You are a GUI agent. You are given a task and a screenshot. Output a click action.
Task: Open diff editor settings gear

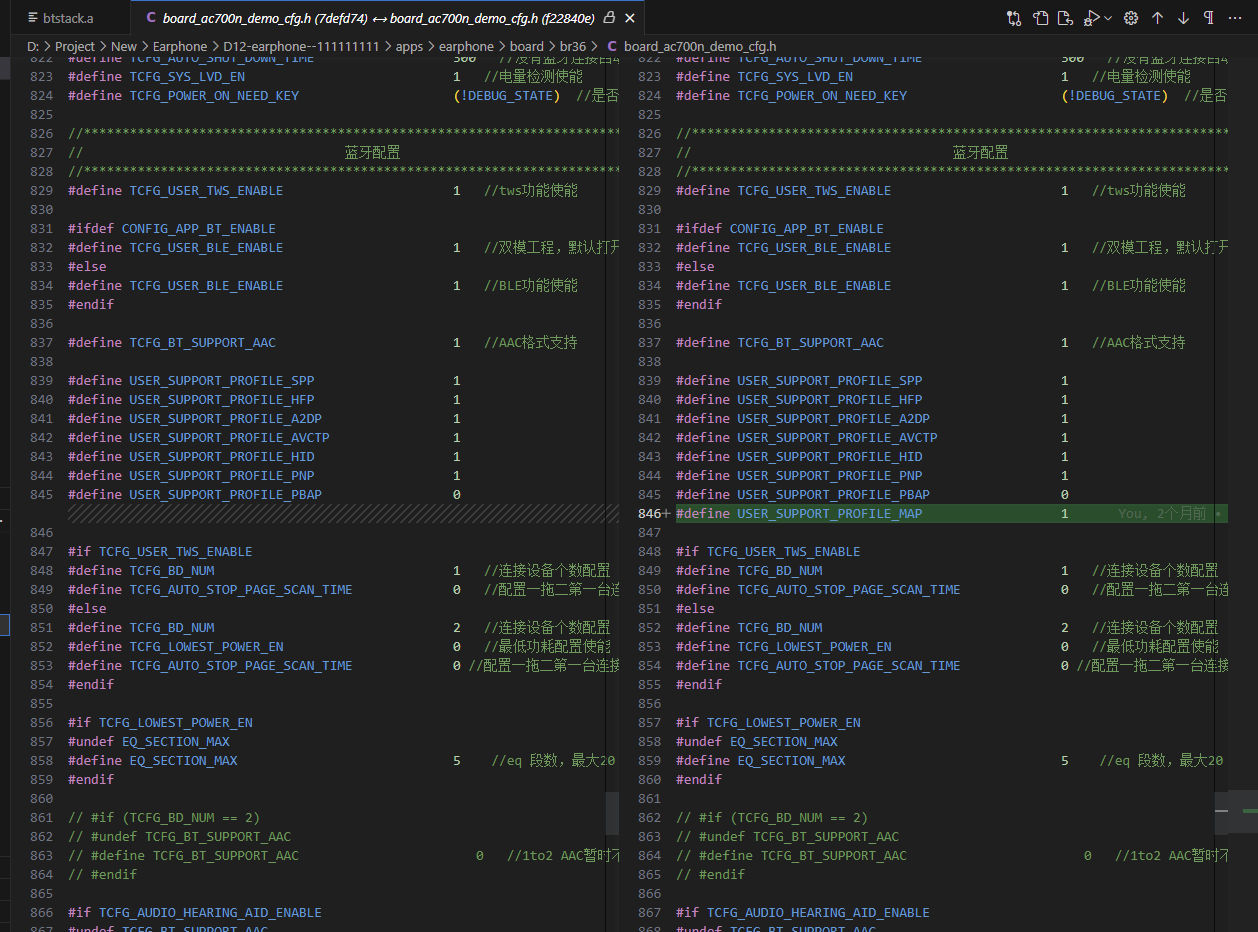point(1131,18)
